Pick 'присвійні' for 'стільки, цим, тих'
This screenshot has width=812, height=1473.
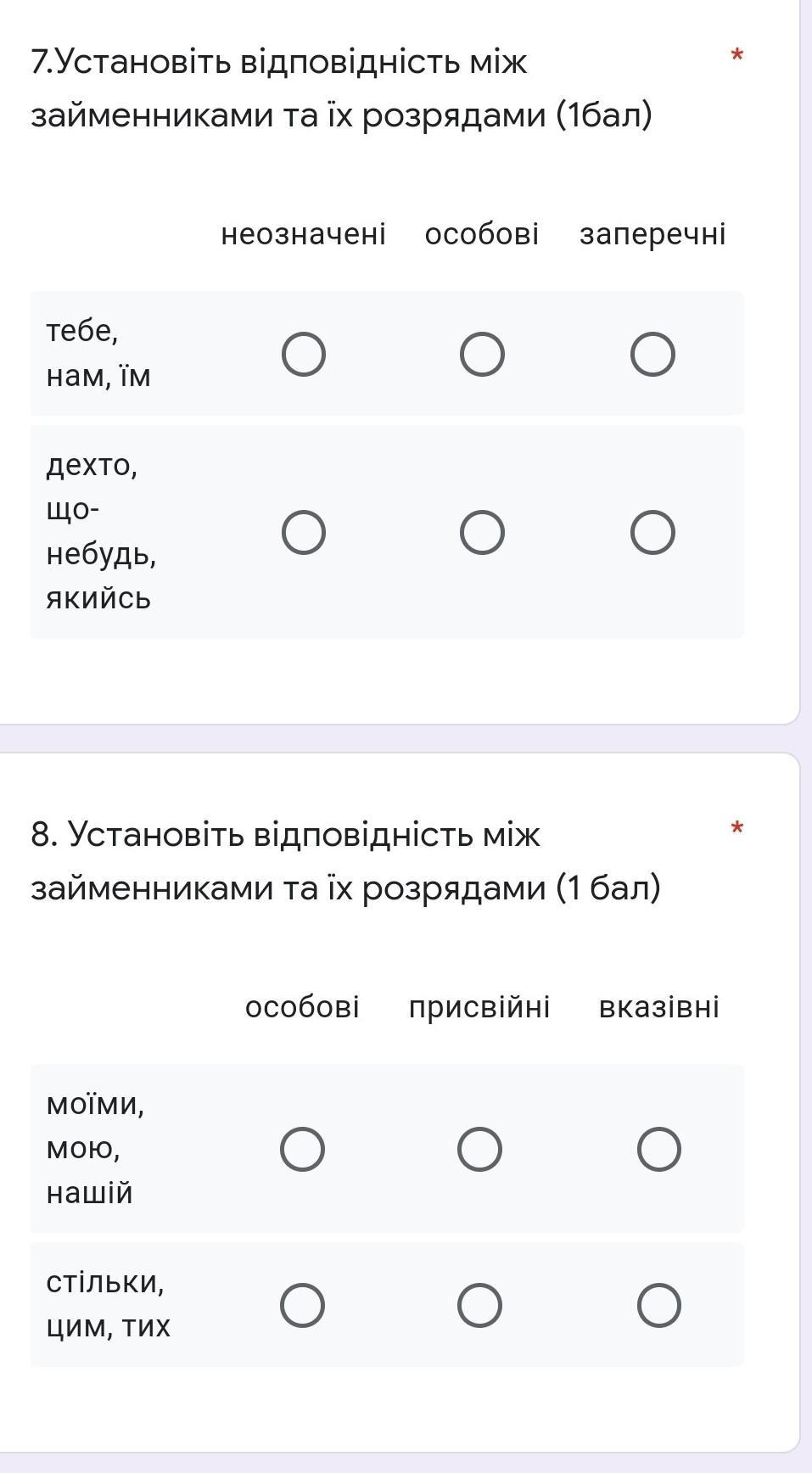[x=479, y=1305]
